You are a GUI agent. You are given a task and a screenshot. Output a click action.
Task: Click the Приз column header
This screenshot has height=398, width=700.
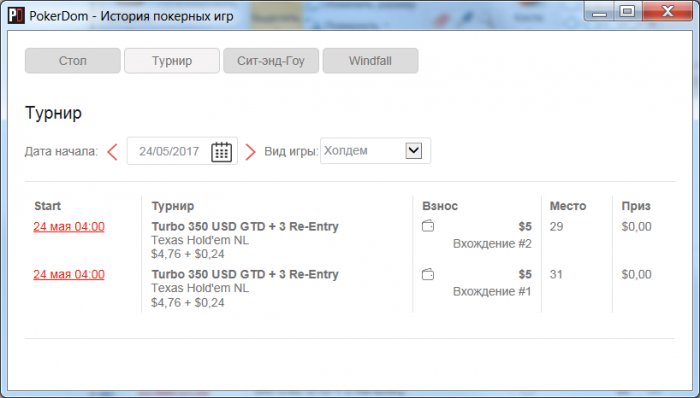636,206
